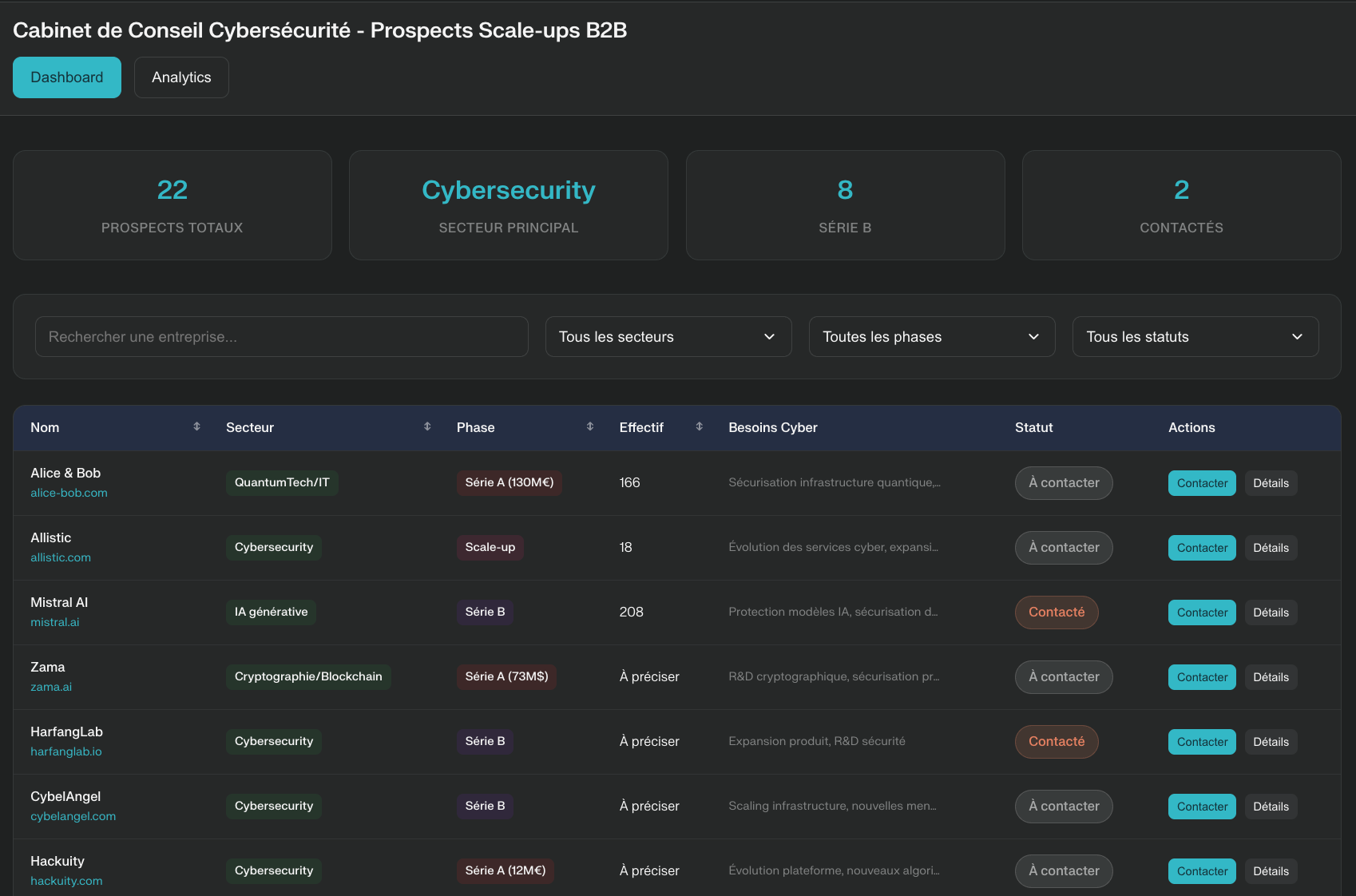Open the Tous les statuts dropdown
Image resolution: width=1356 pixels, height=896 pixels.
(1195, 337)
